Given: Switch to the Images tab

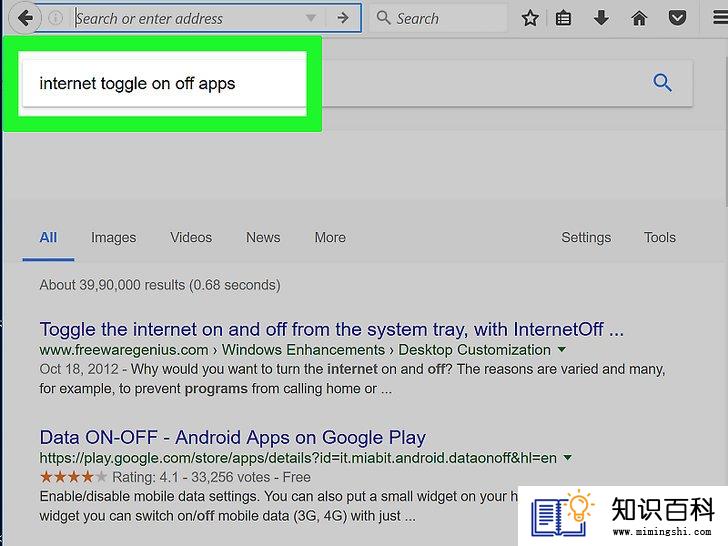Looking at the screenshot, I should [114, 237].
